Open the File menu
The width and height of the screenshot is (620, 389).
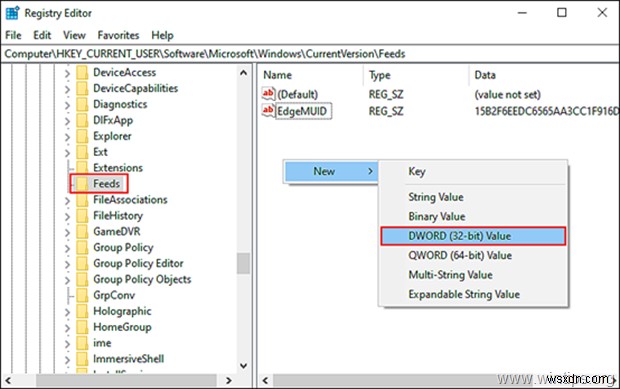pos(13,35)
